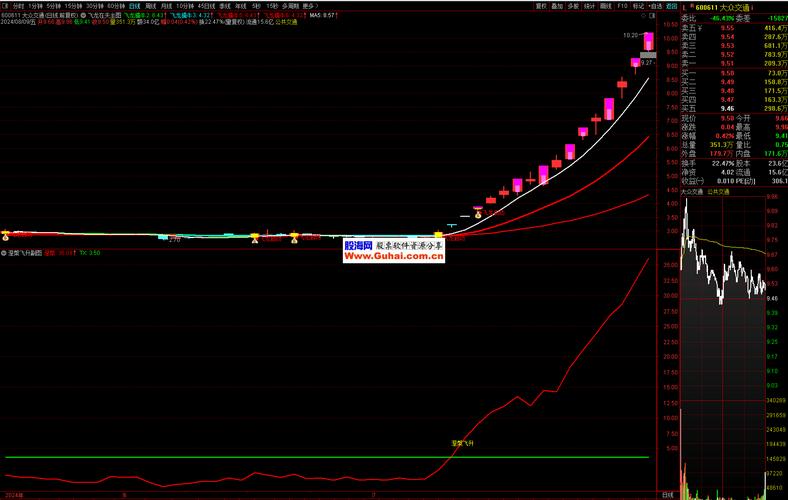Click the 2.70 low price label

[174, 240]
